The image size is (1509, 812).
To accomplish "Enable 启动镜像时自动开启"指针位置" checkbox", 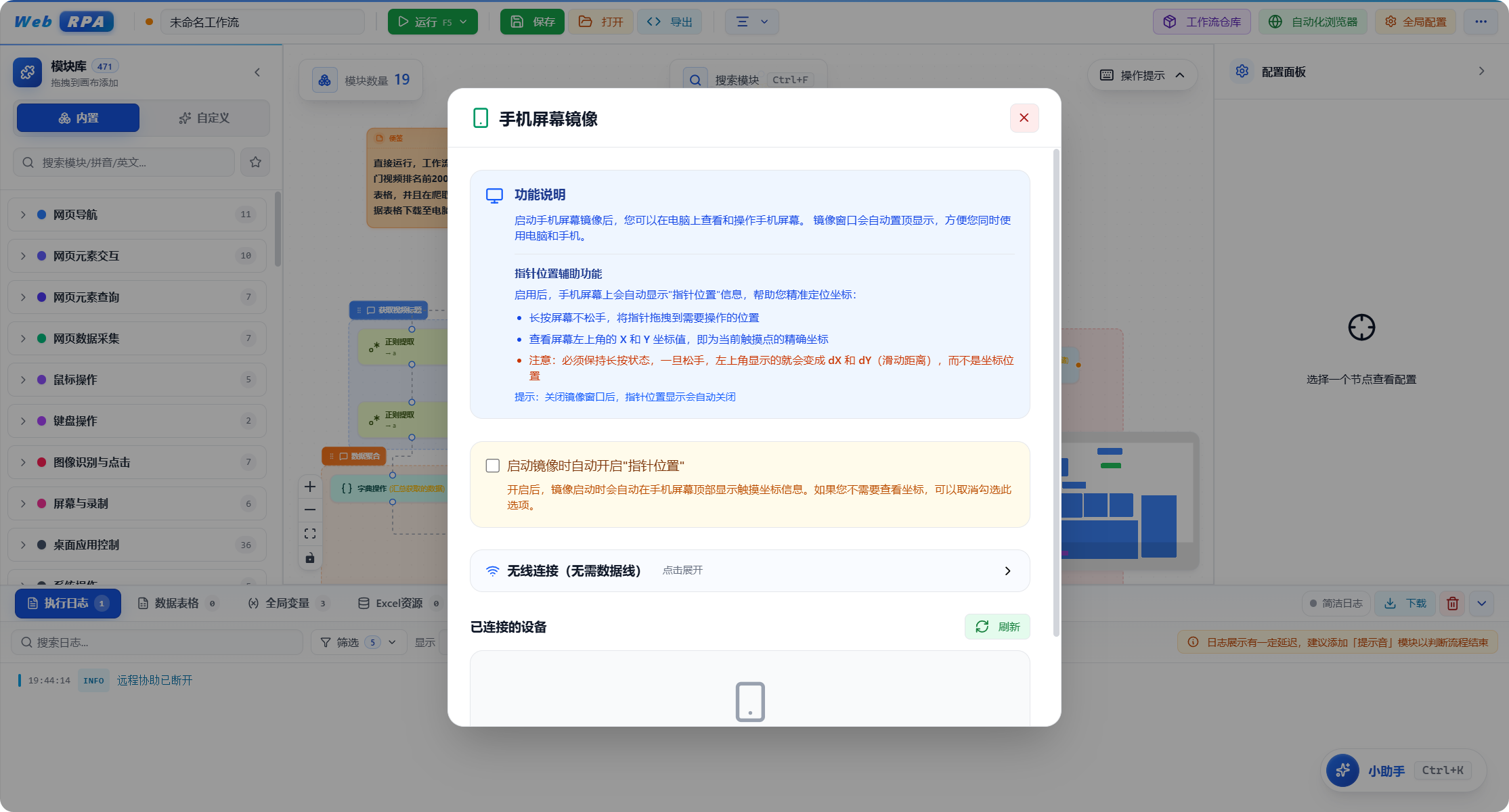I will coord(493,466).
